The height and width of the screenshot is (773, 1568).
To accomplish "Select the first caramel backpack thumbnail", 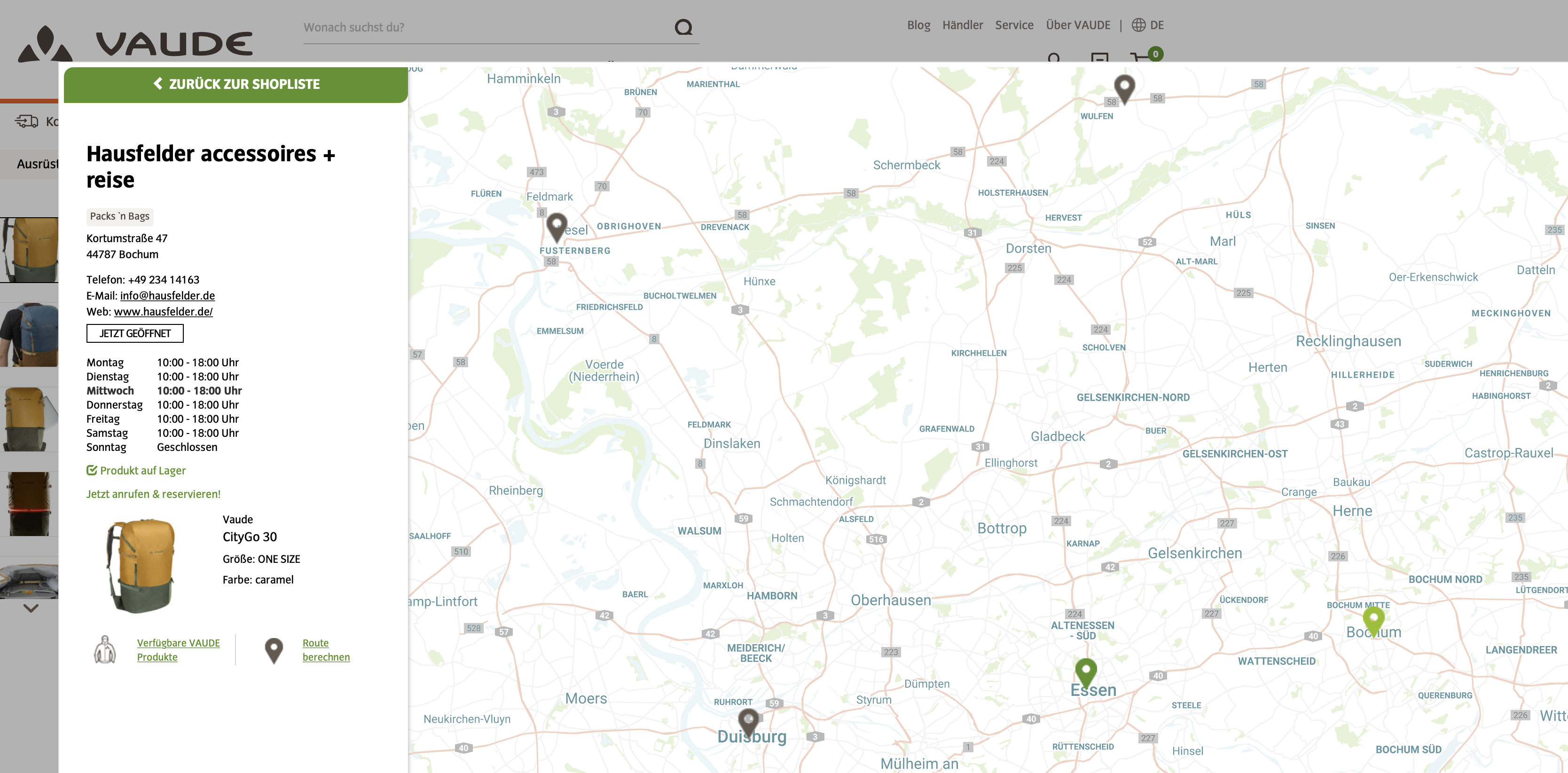I will click(x=29, y=250).
